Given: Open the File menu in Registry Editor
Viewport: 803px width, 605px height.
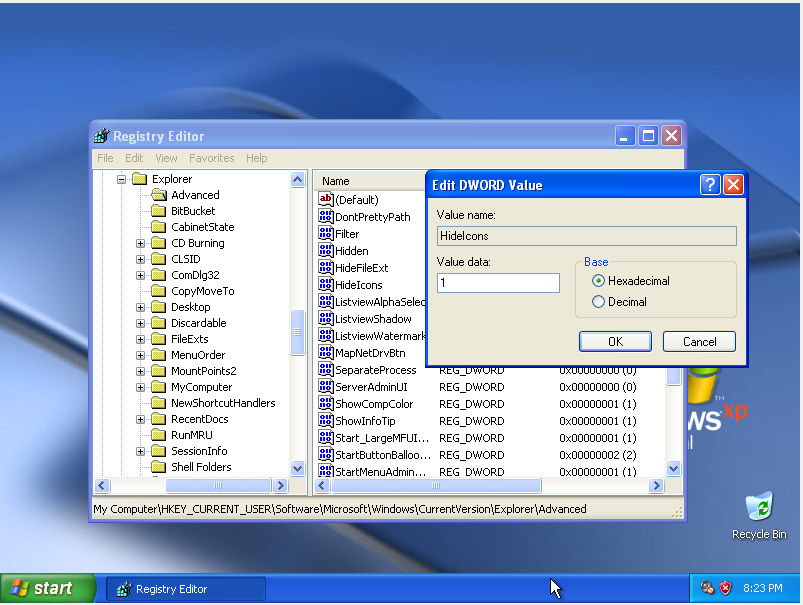Looking at the screenshot, I should [105, 158].
